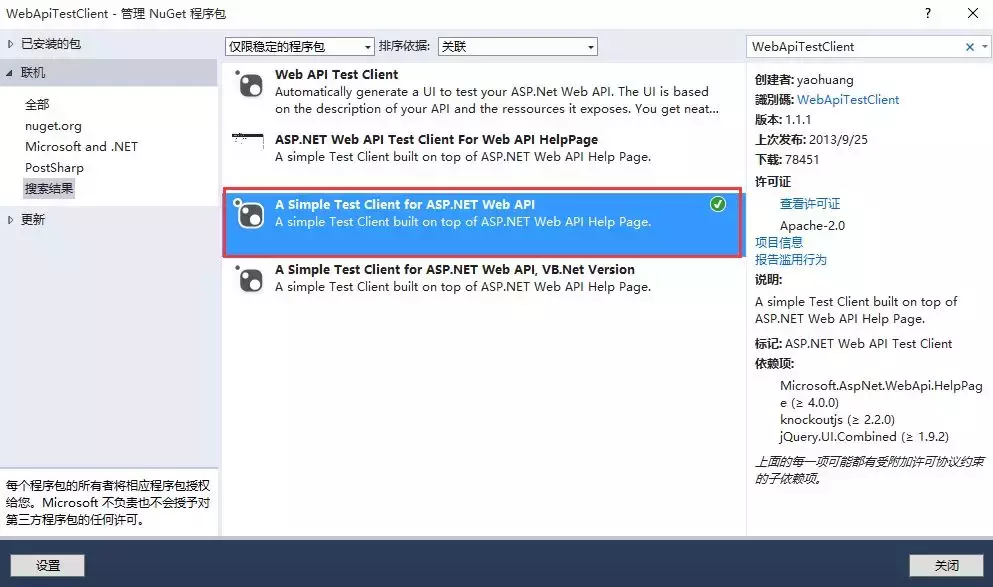
Task: Open the WebApiTestClient identifier link
Action: tap(847, 99)
